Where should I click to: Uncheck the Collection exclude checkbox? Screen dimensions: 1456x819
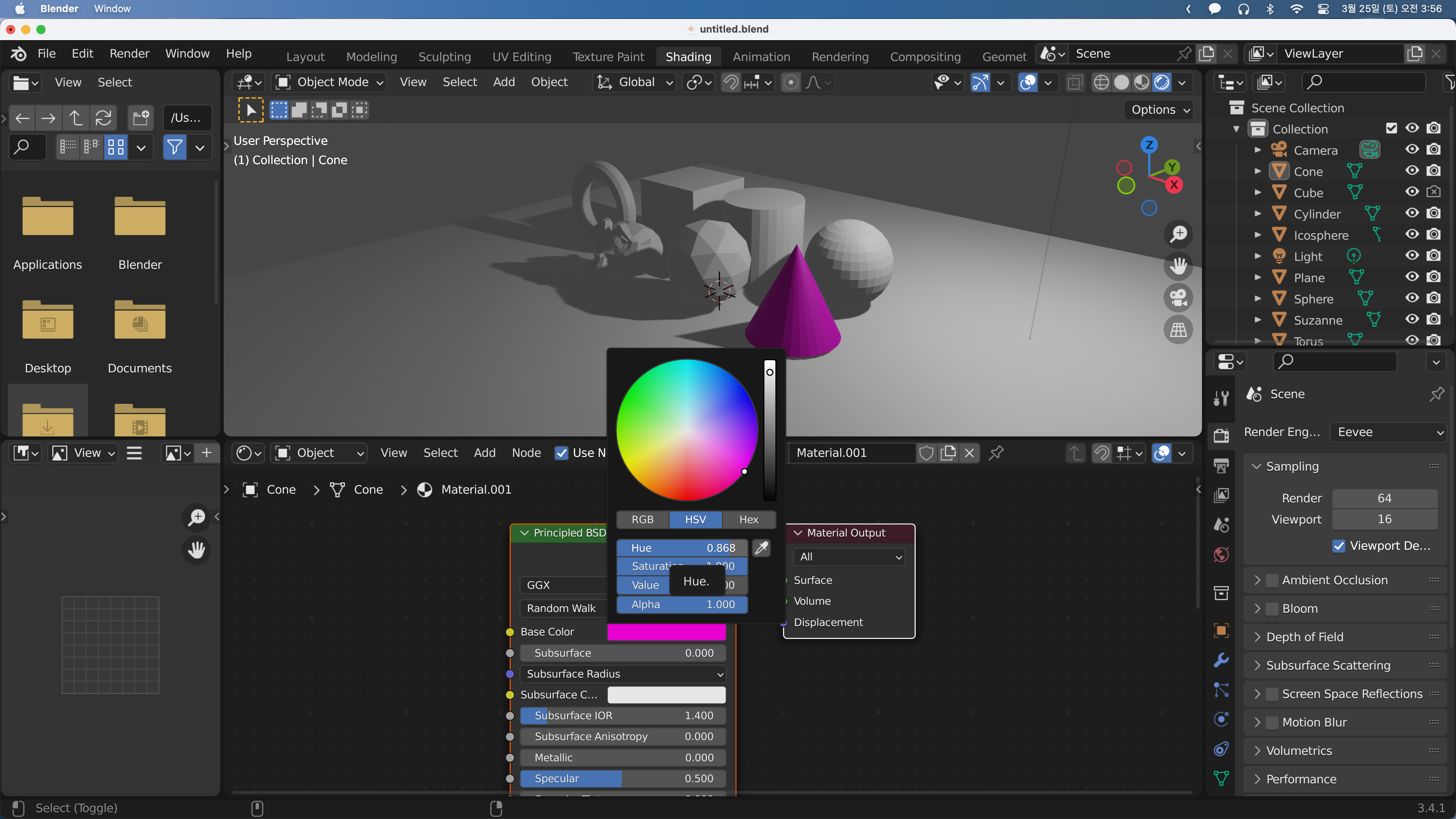[x=1392, y=128]
